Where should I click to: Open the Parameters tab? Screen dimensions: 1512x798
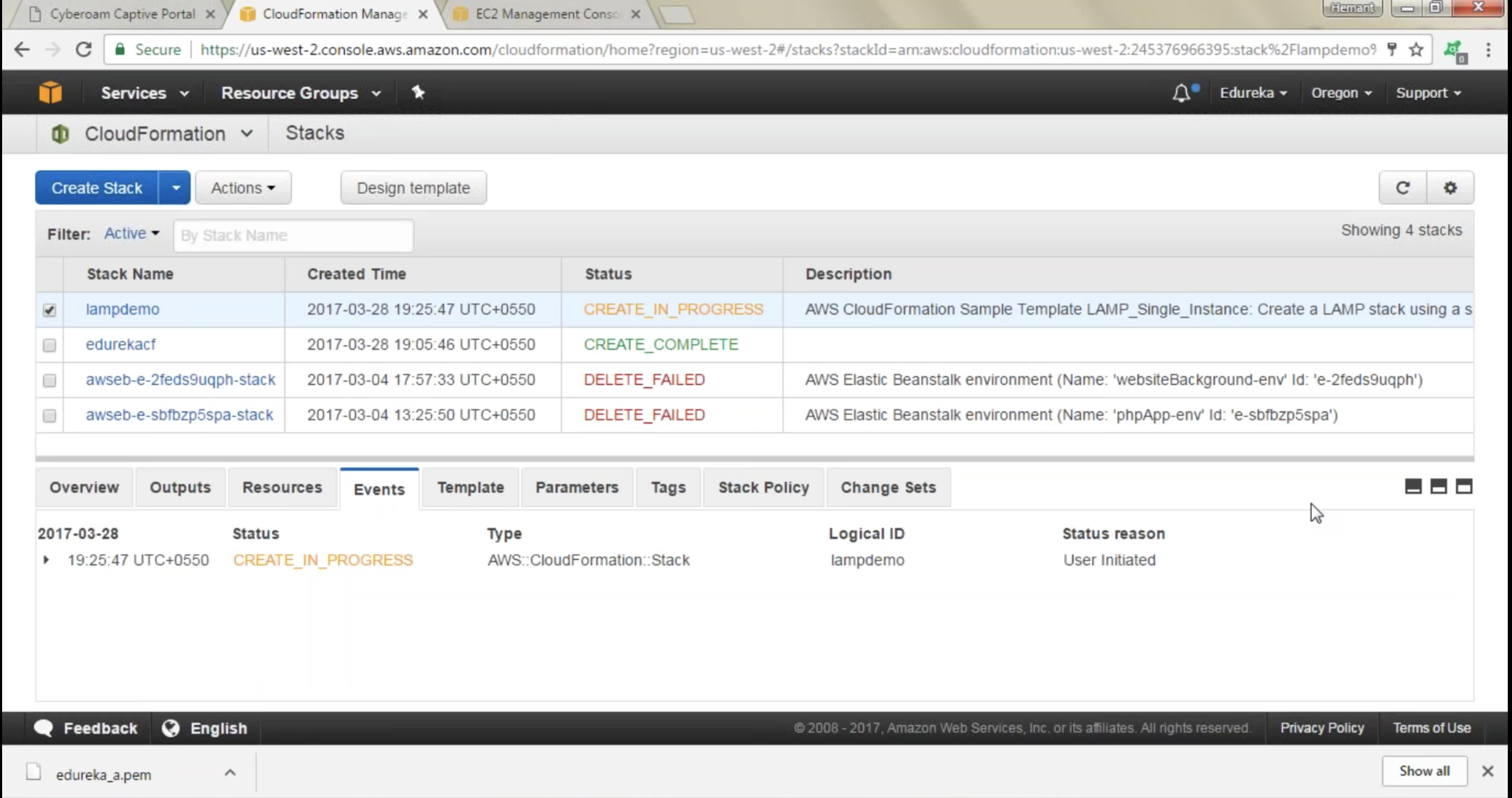[576, 488]
